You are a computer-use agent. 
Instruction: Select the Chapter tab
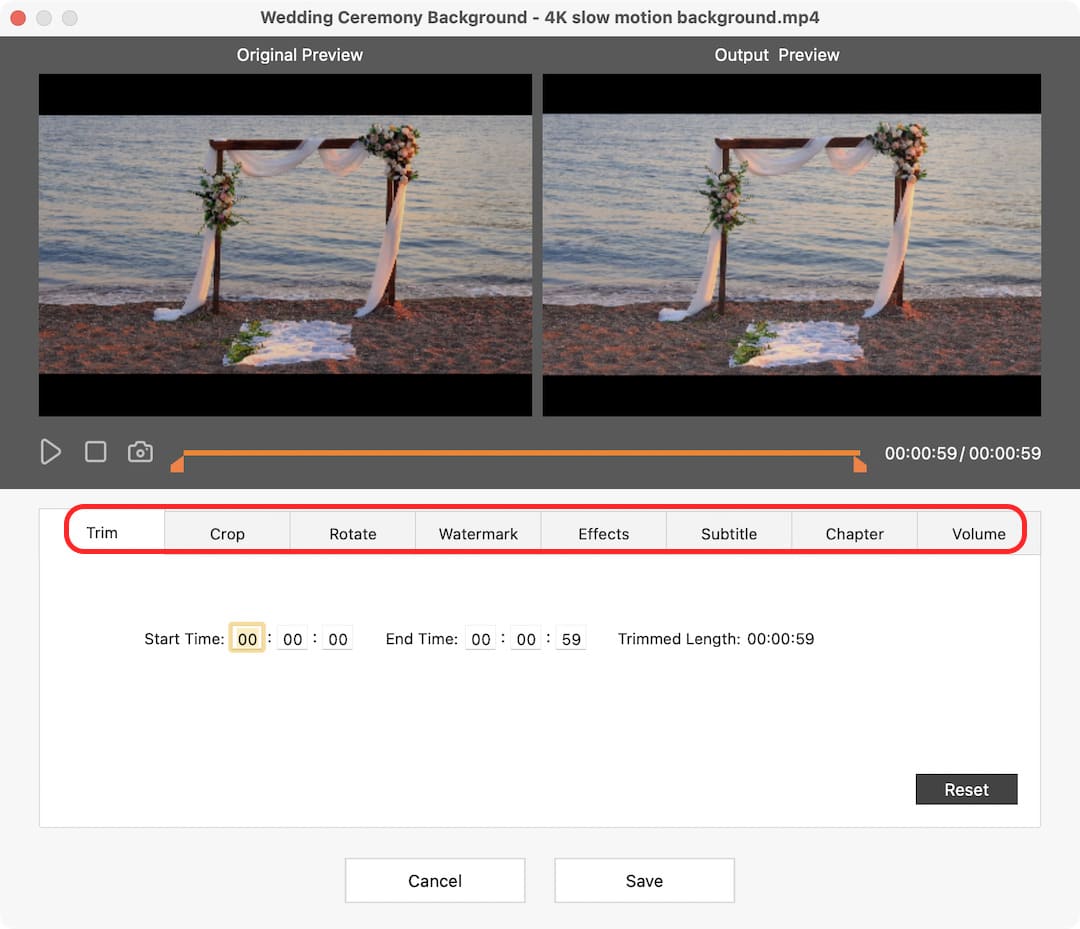[854, 534]
